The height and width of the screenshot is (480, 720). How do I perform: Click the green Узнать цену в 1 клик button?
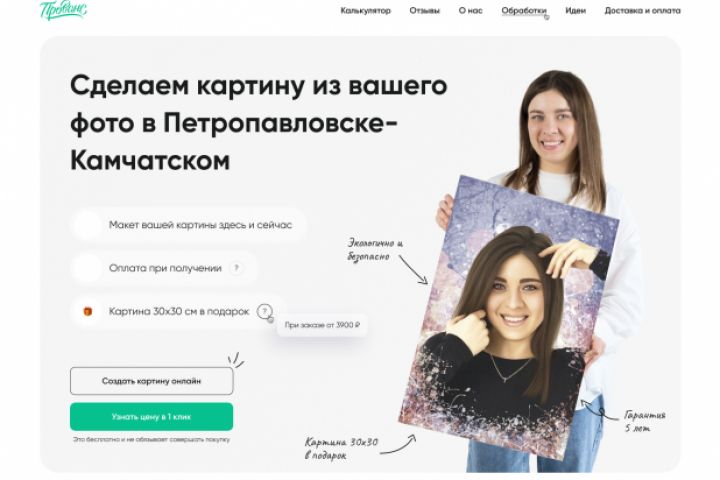tap(152, 417)
